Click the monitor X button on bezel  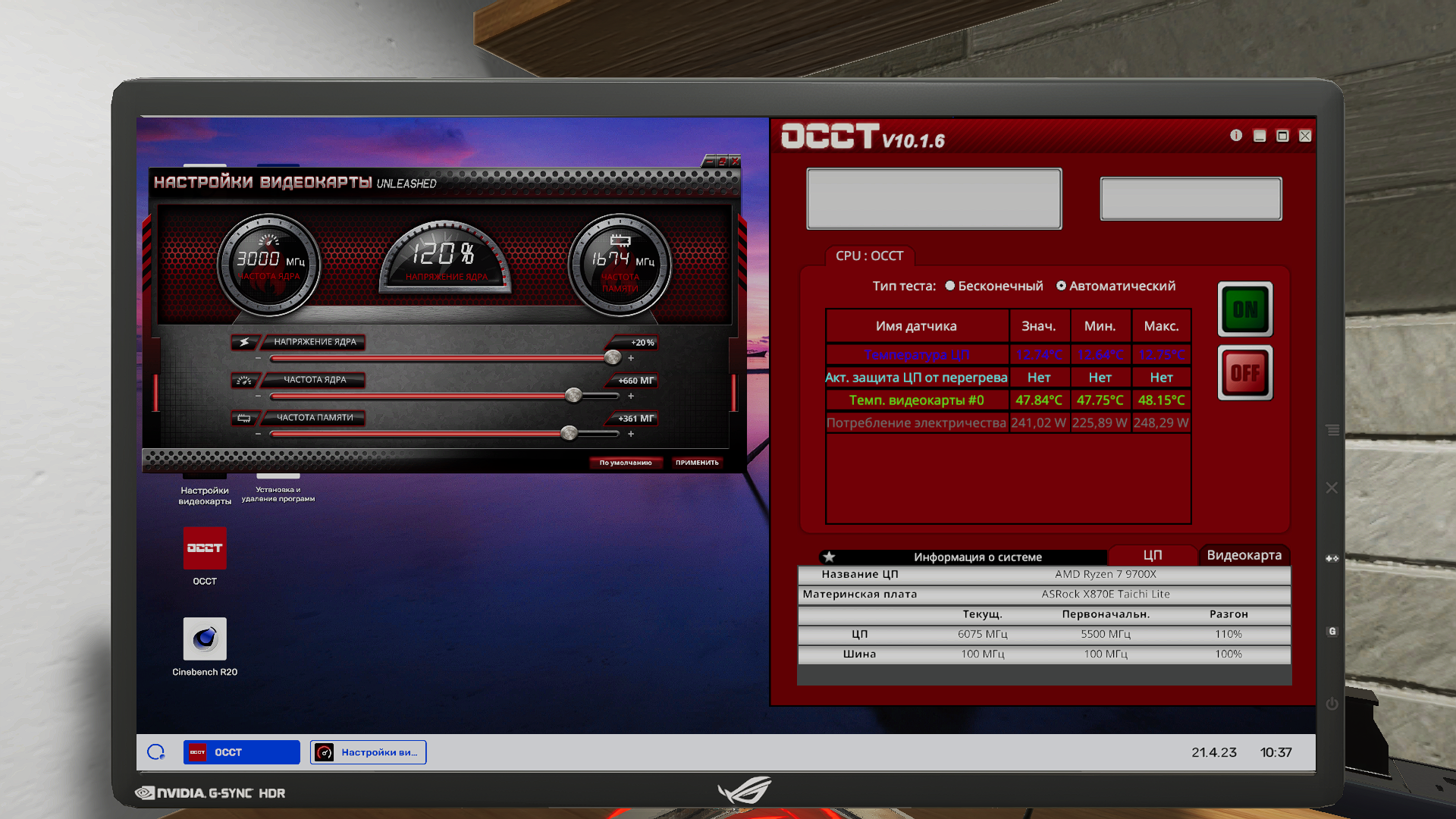[1332, 488]
